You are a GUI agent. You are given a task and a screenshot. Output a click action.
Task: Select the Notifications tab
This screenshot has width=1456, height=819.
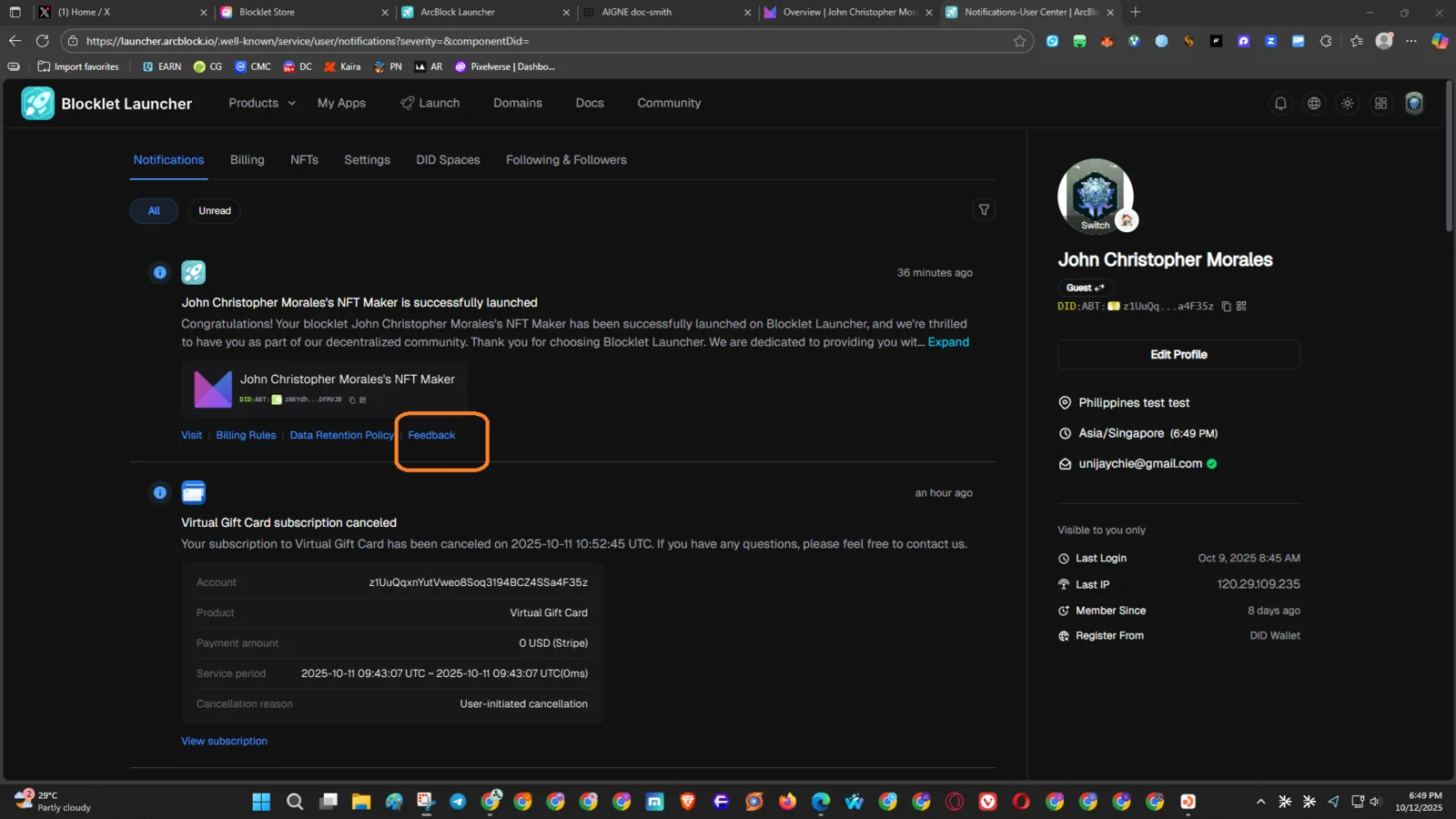coord(169,160)
